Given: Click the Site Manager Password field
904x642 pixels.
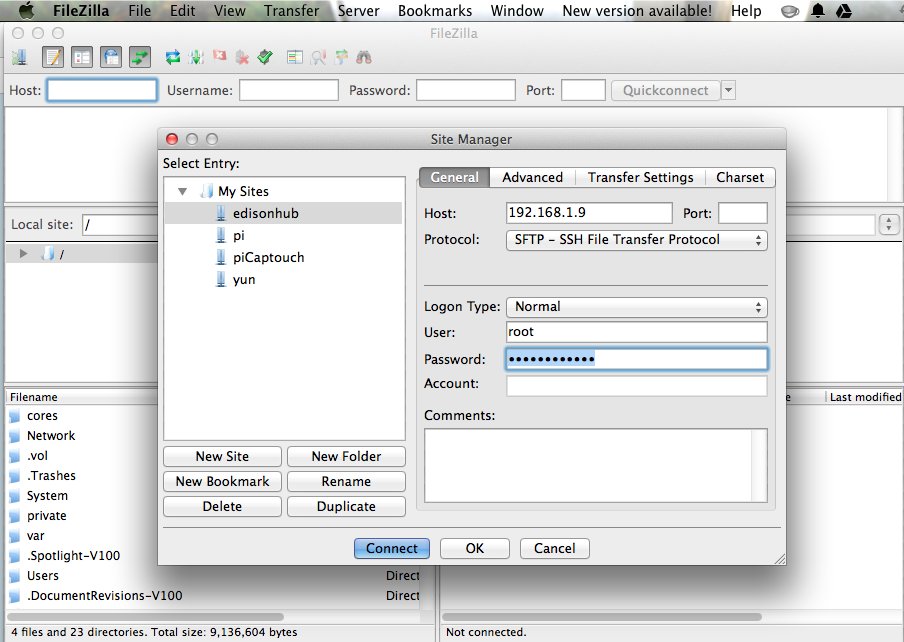Looking at the screenshot, I should tap(636, 359).
